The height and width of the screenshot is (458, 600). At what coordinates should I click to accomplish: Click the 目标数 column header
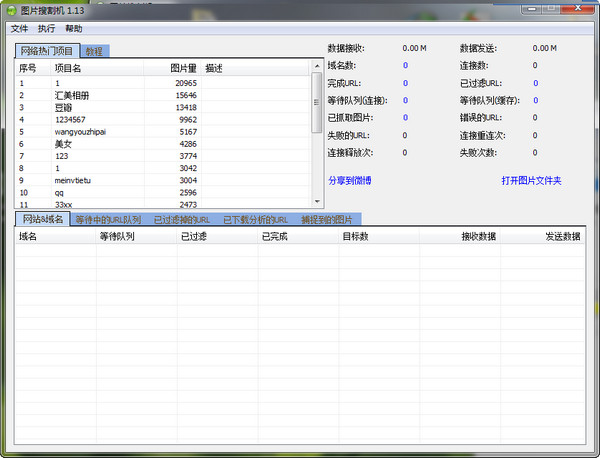pos(379,236)
